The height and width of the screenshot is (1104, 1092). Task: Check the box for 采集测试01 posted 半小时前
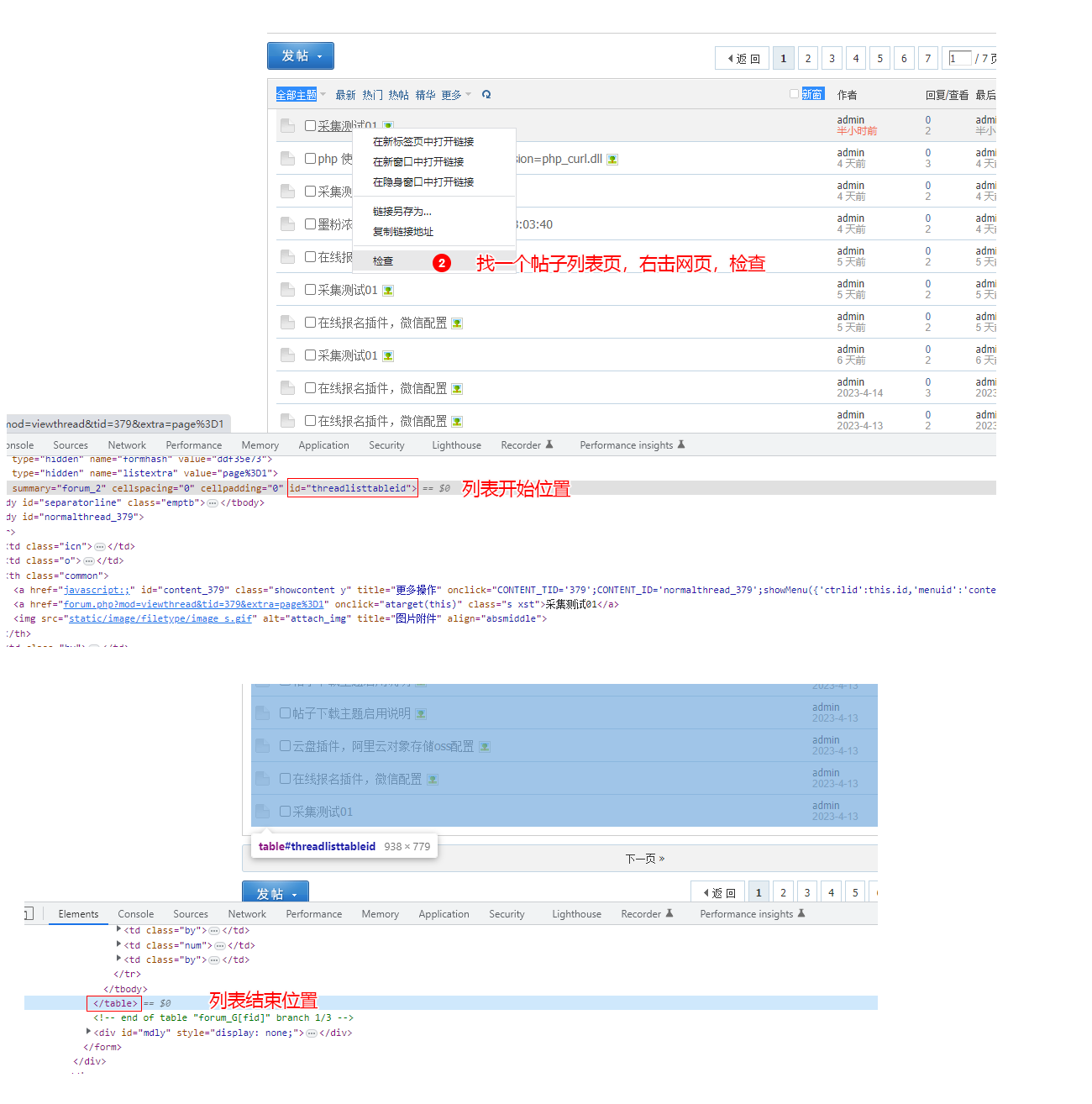(x=310, y=125)
